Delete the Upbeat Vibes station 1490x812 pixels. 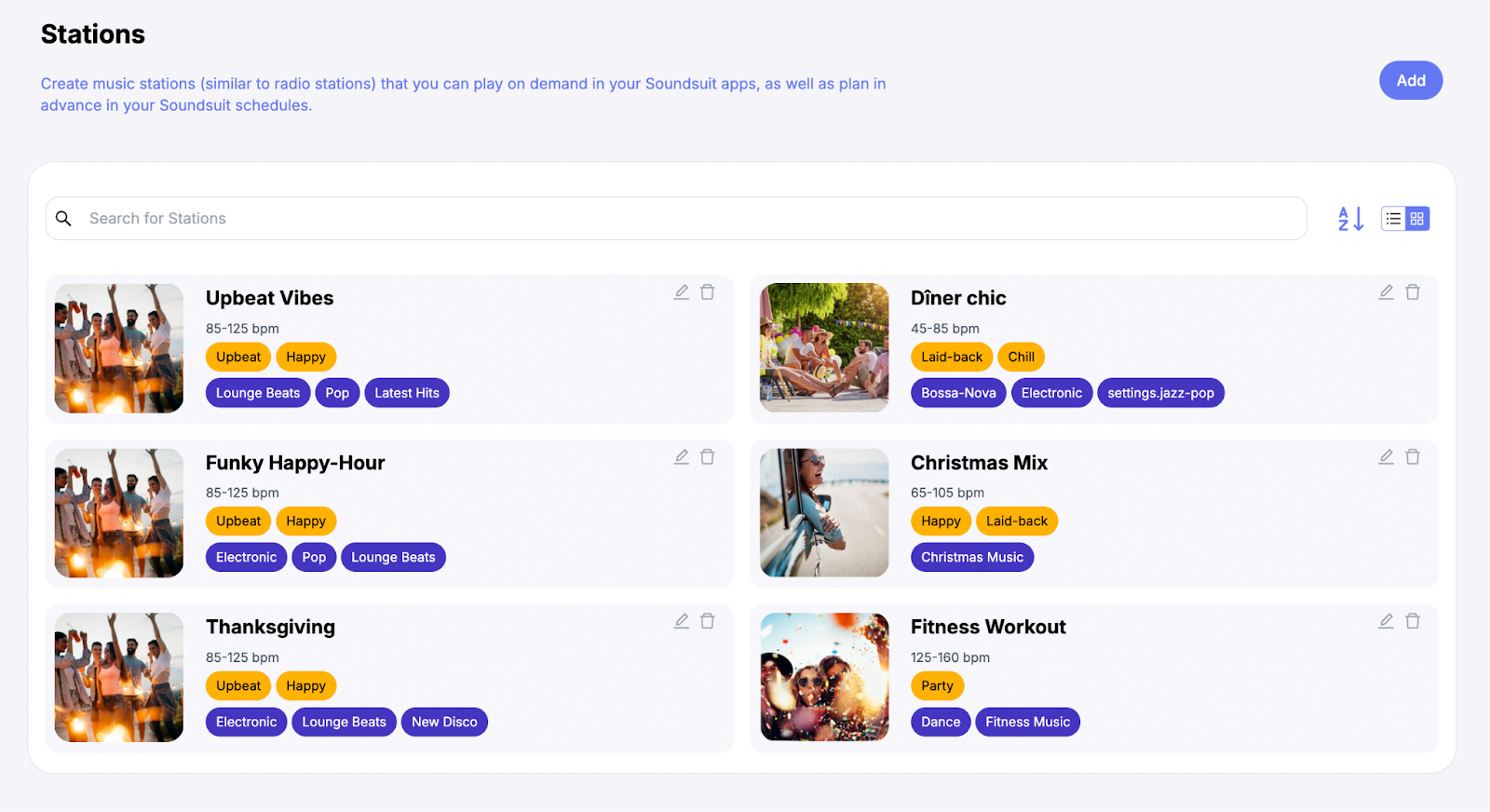(708, 292)
